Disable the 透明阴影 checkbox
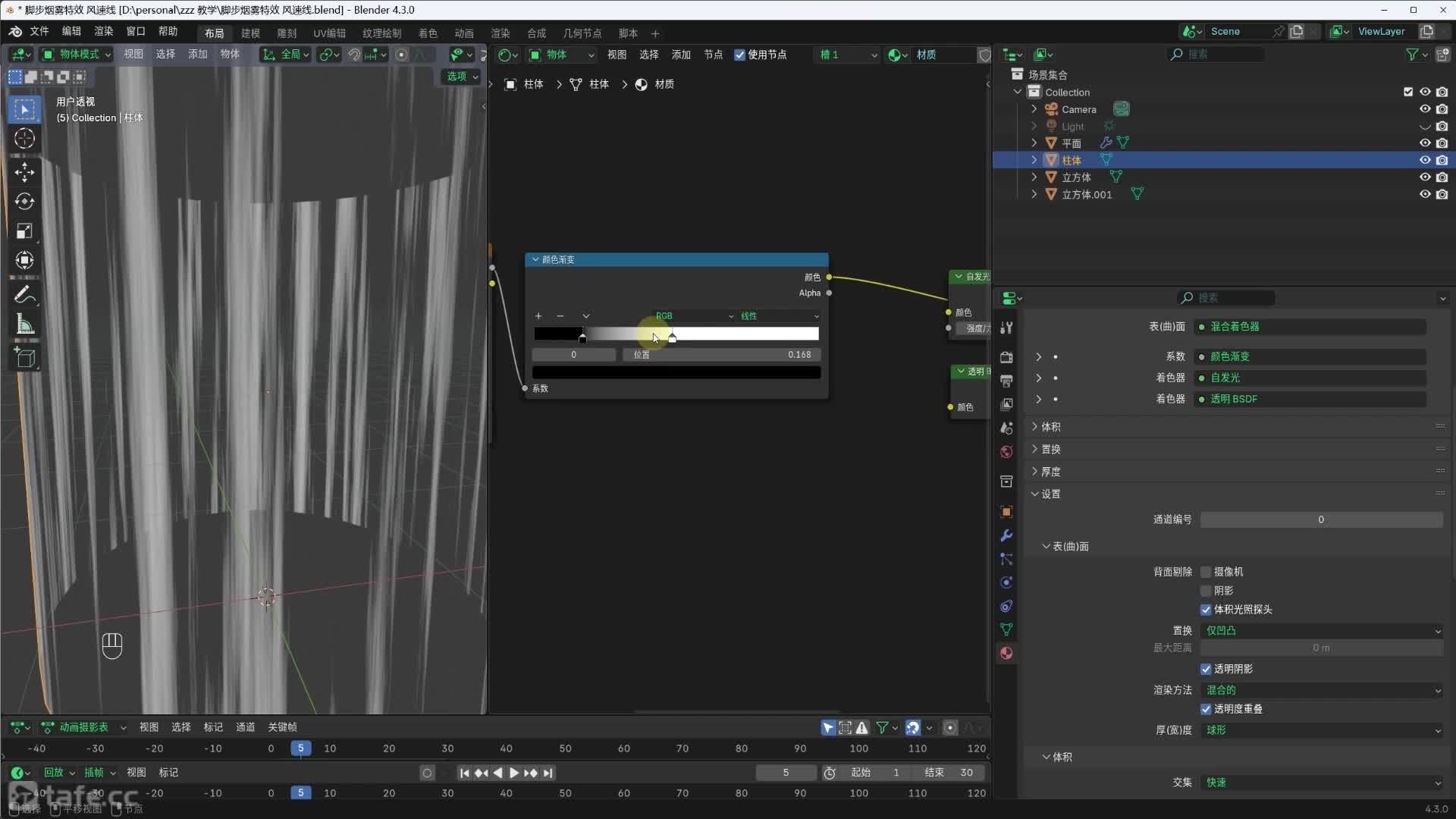This screenshot has height=819, width=1456. pos(1206,669)
